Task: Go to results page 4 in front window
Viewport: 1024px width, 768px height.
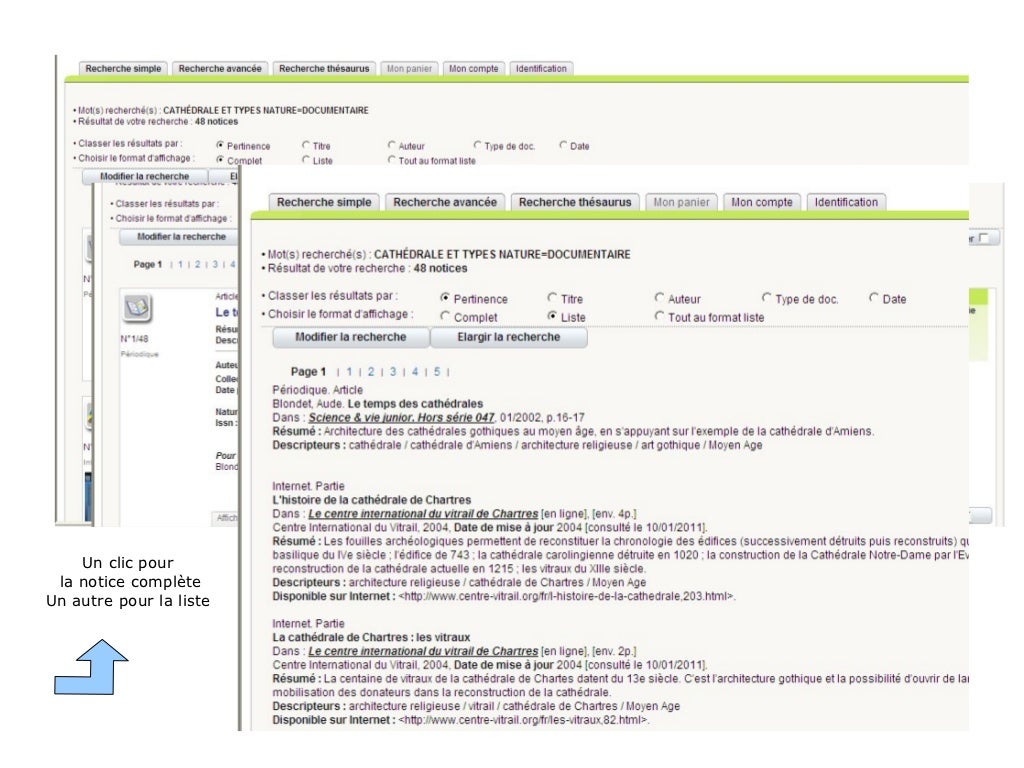Action: (415, 372)
